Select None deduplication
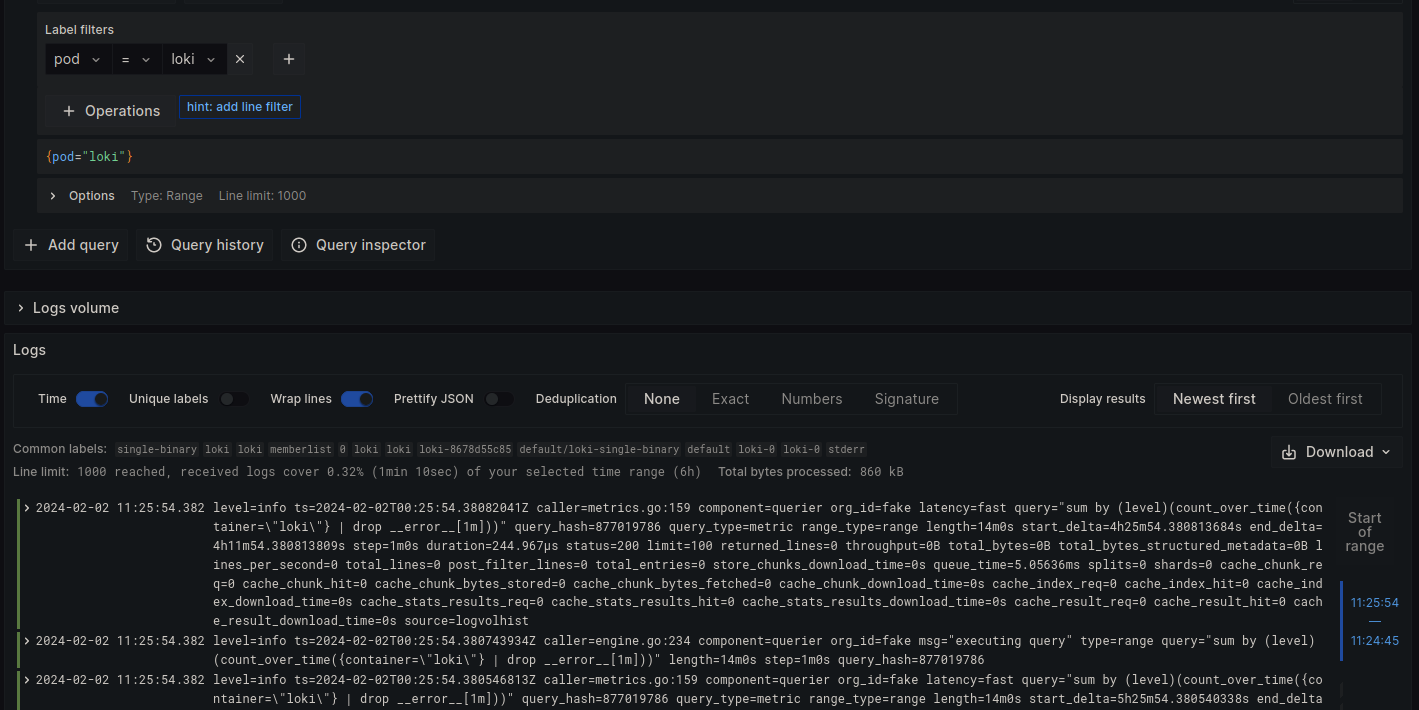The height and width of the screenshot is (710, 1419). coord(662,399)
